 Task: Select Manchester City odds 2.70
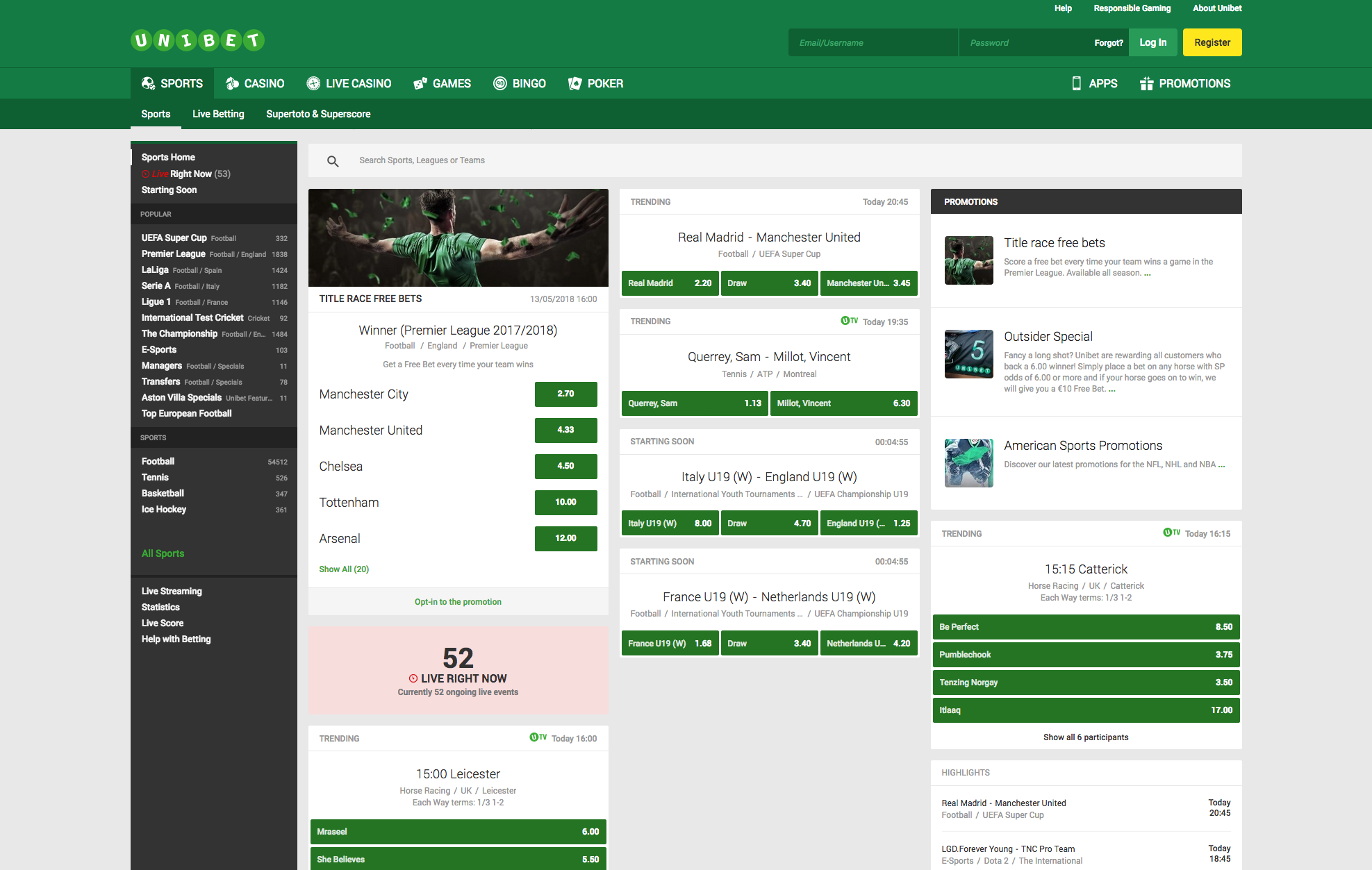pyautogui.click(x=566, y=394)
